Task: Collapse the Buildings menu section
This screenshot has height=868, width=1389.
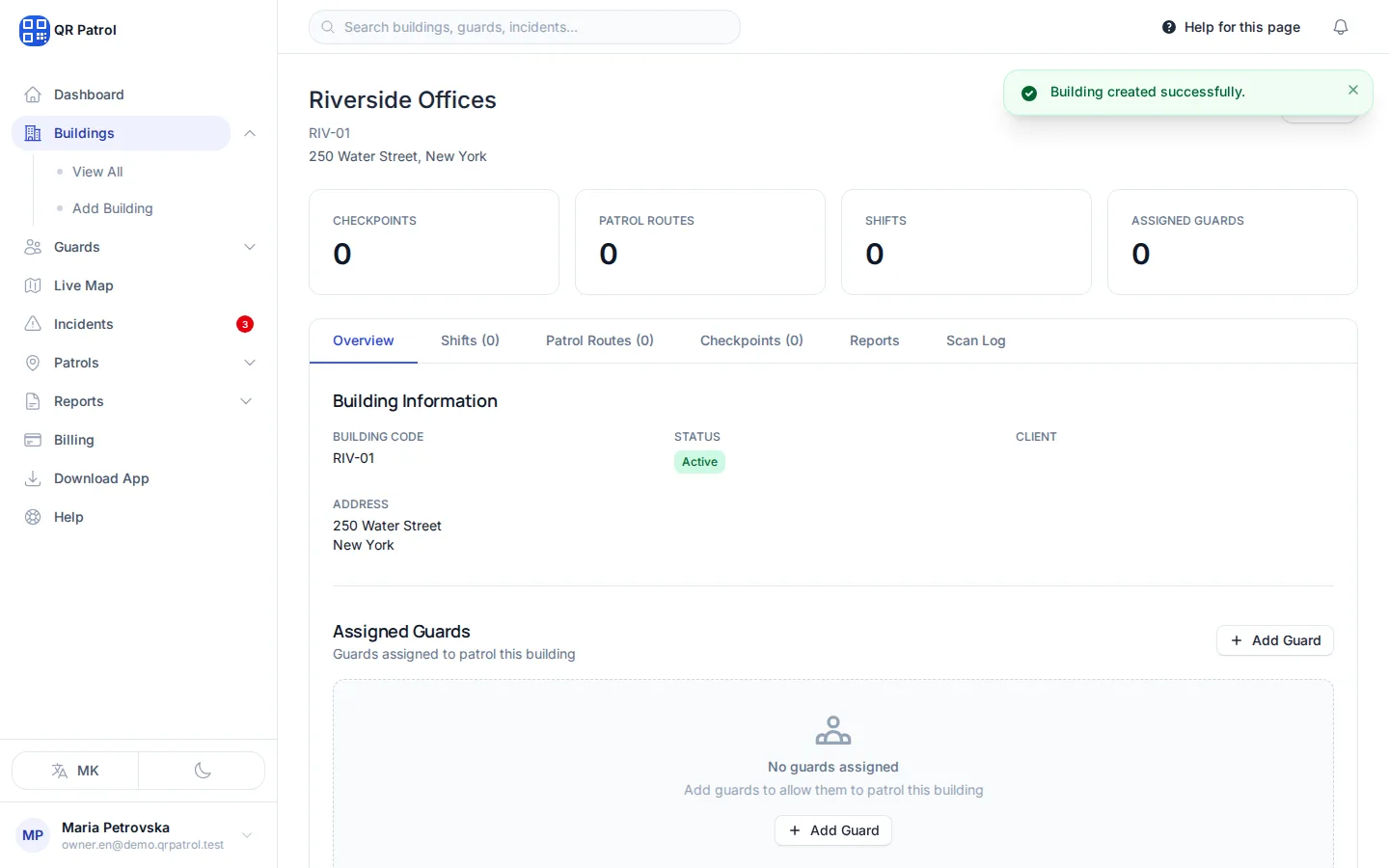Action: pyautogui.click(x=250, y=133)
